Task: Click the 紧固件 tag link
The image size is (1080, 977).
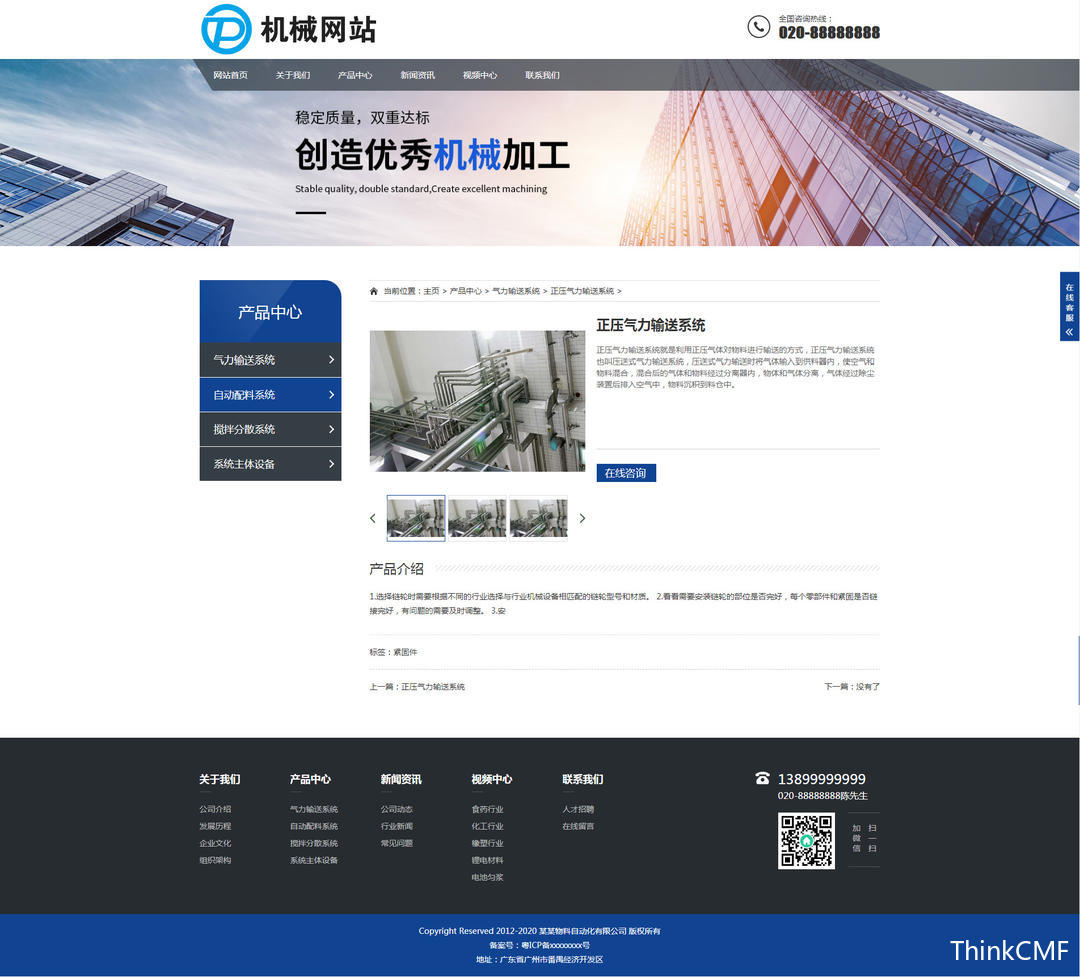Action: tap(405, 652)
